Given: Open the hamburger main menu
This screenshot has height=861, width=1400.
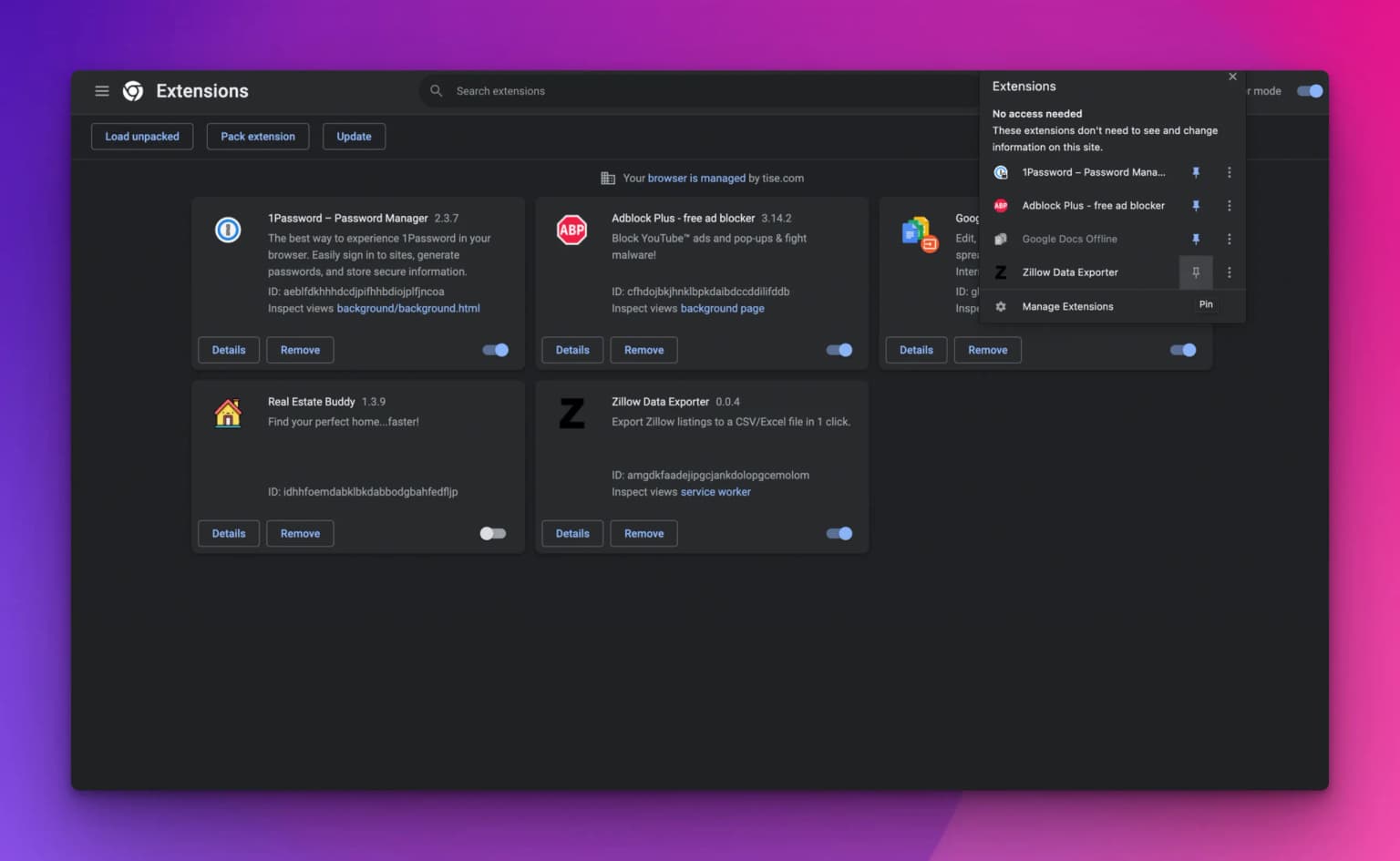Looking at the screenshot, I should [102, 91].
